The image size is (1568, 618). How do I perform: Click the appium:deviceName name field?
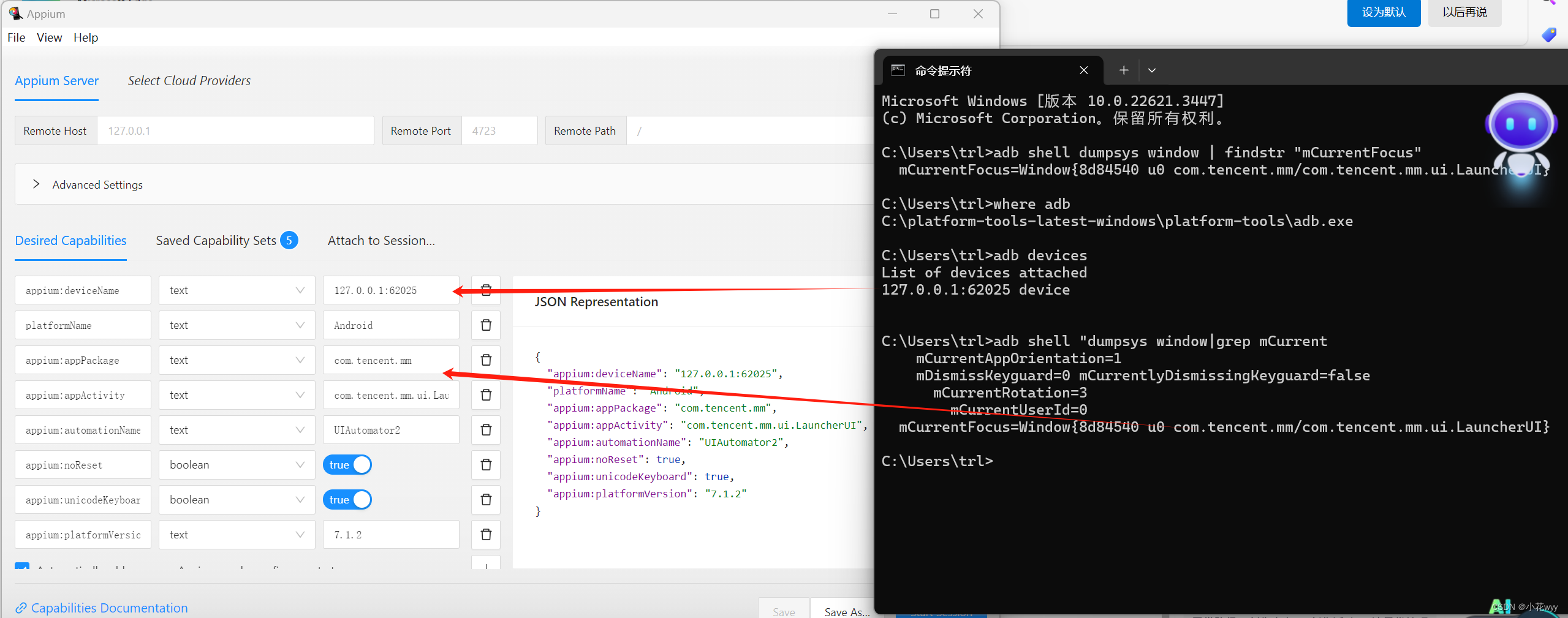pos(83,290)
